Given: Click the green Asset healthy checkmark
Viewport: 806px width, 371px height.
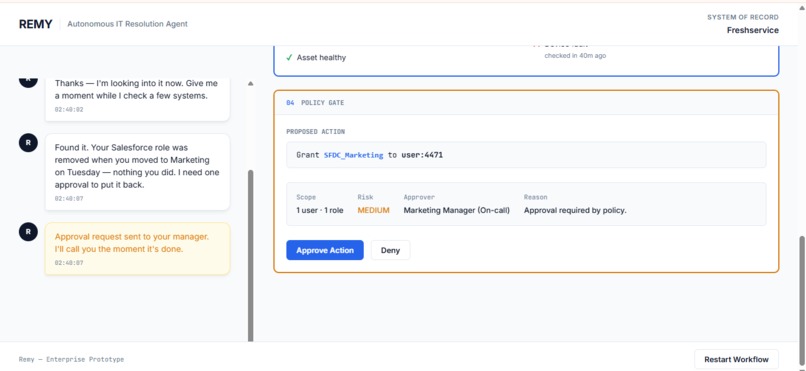Looking at the screenshot, I should (289, 58).
